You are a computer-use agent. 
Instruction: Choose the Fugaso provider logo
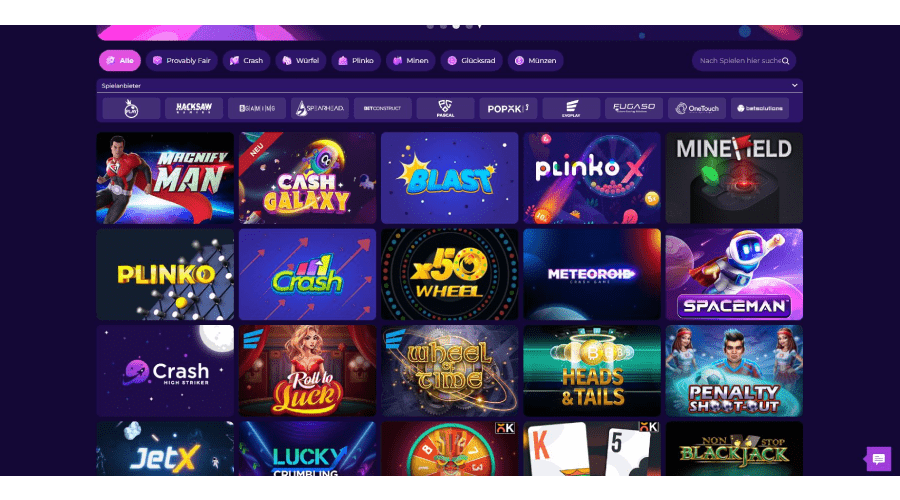[x=634, y=108]
